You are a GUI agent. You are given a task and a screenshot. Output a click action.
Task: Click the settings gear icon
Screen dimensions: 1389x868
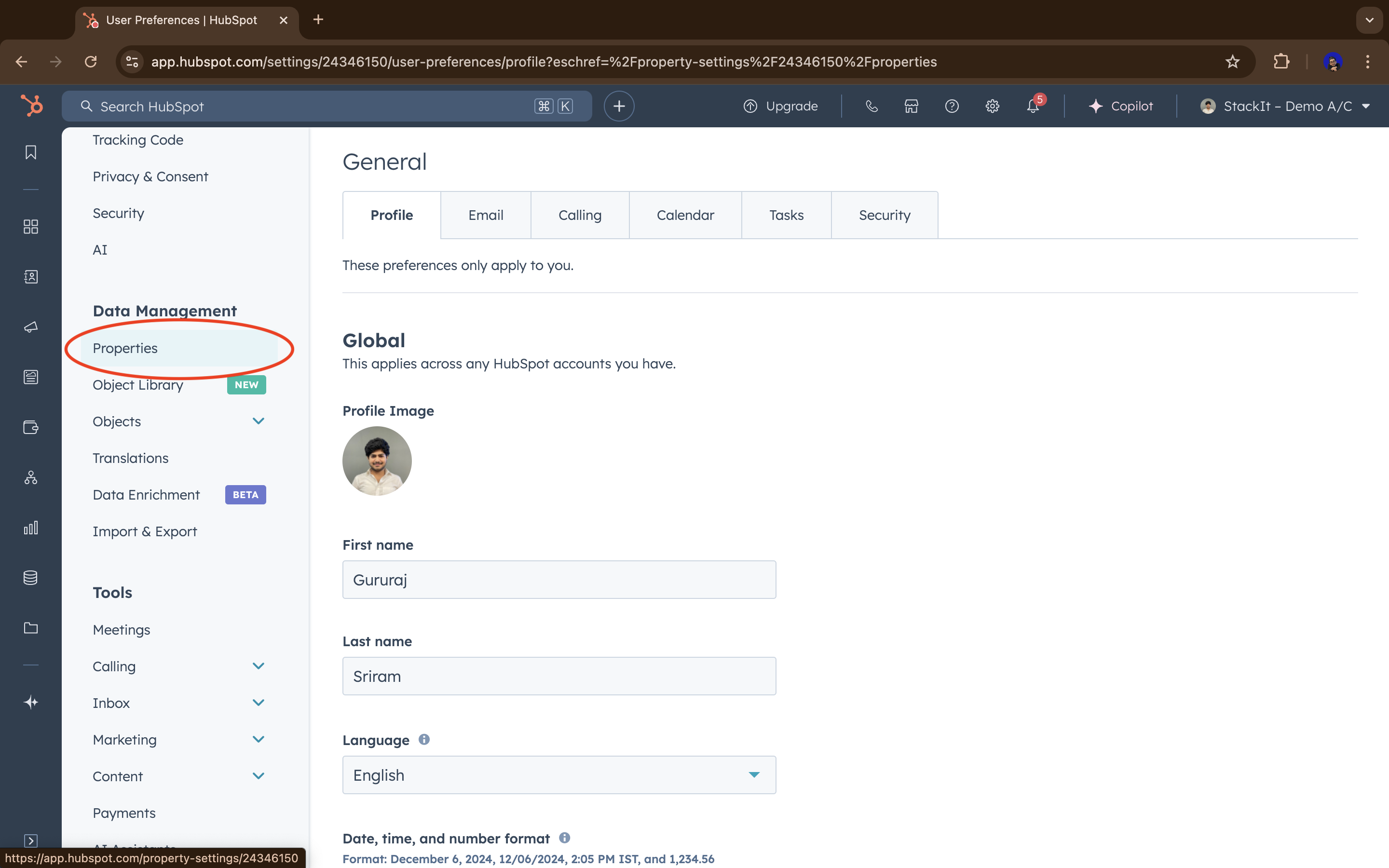pyautogui.click(x=993, y=106)
